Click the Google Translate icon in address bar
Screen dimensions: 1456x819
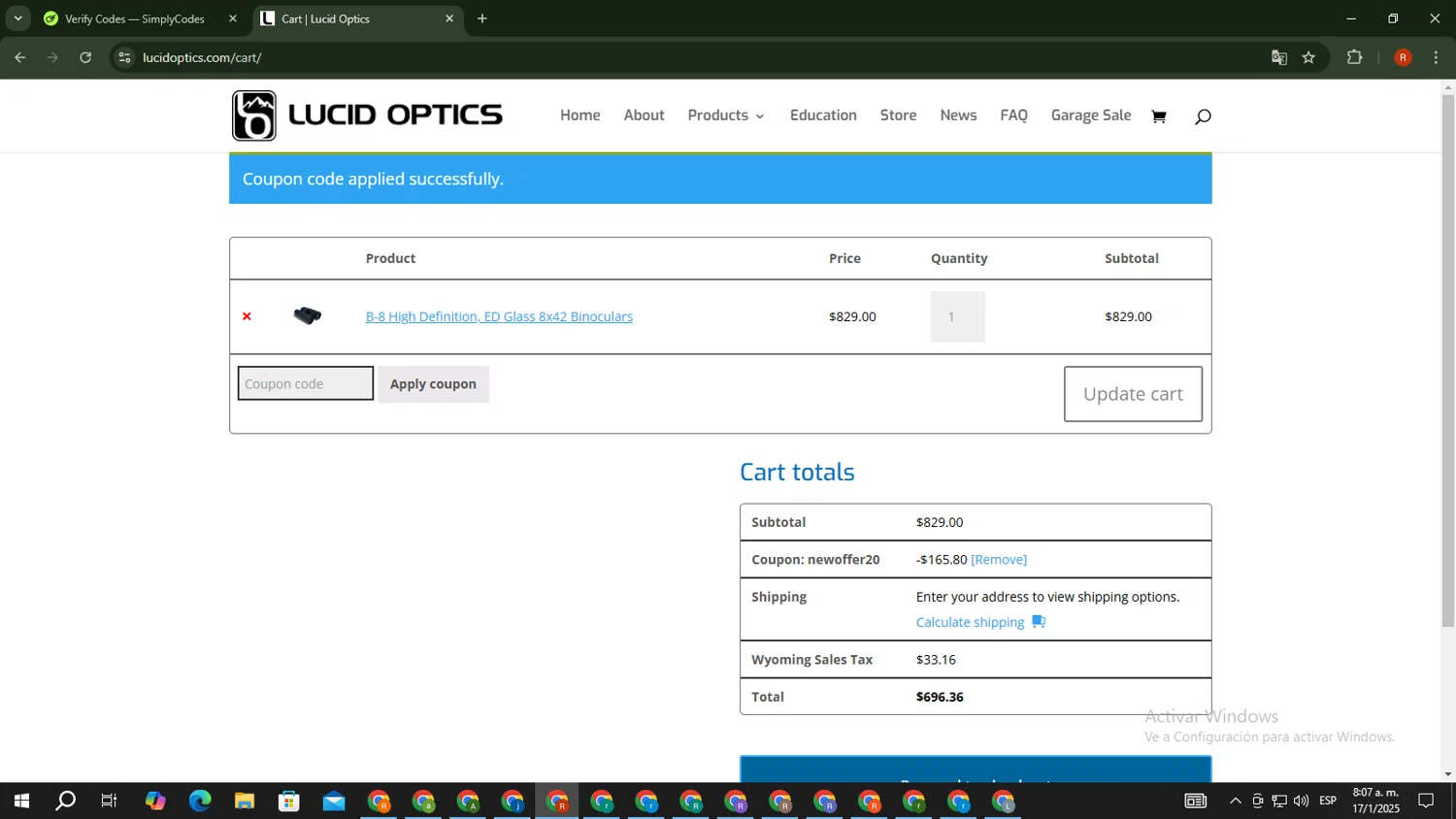1279,57
